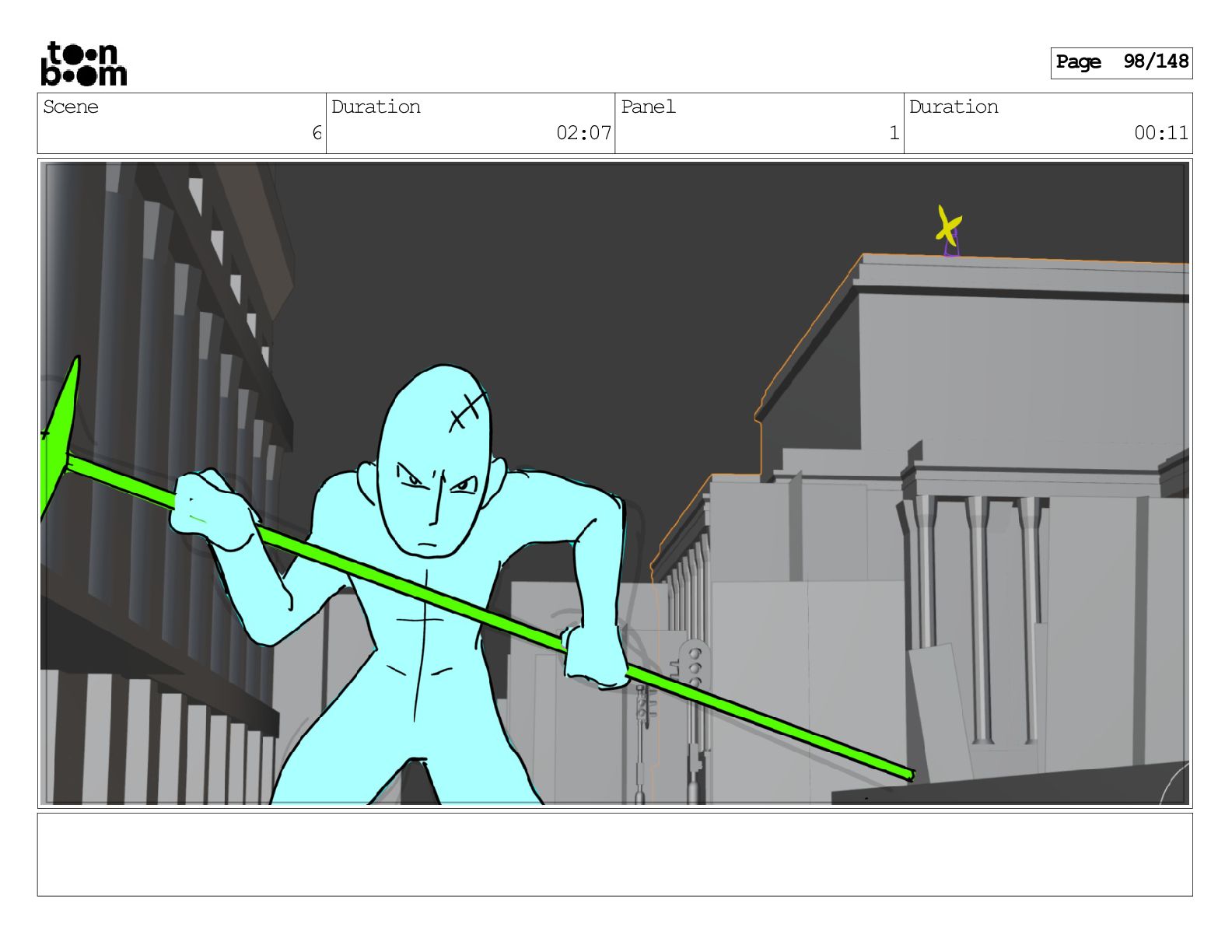This screenshot has width=1232, height=952.
Task: Click the 'Panel' header label
Action: 648,107
